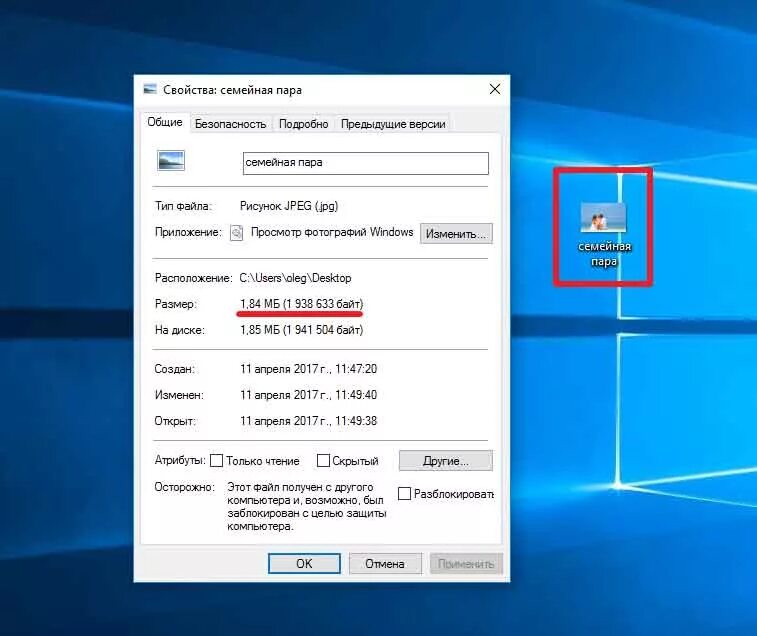Confirm with the OK button
This screenshot has width=757, height=636.
304,564
